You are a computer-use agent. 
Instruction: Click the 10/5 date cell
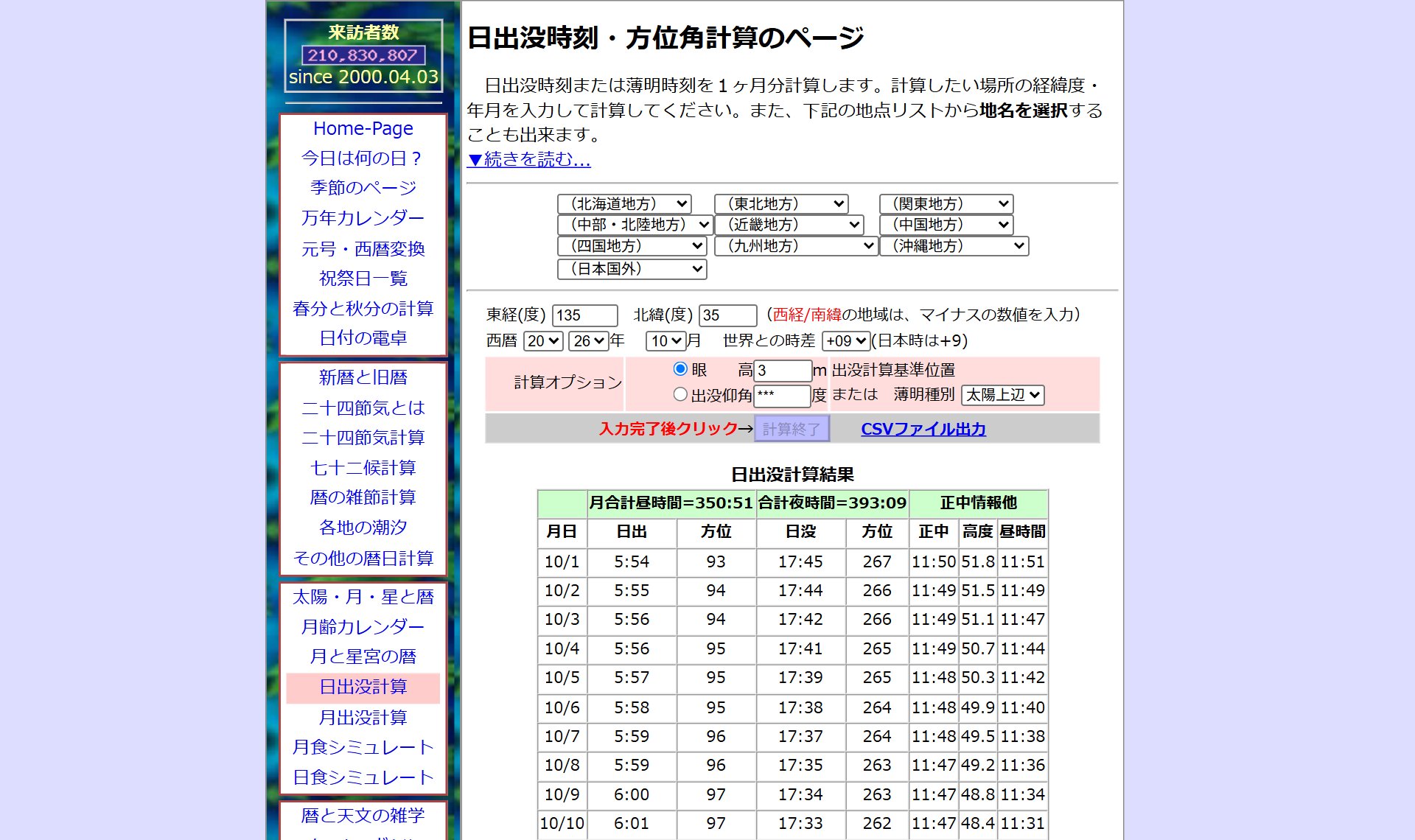[562, 678]
